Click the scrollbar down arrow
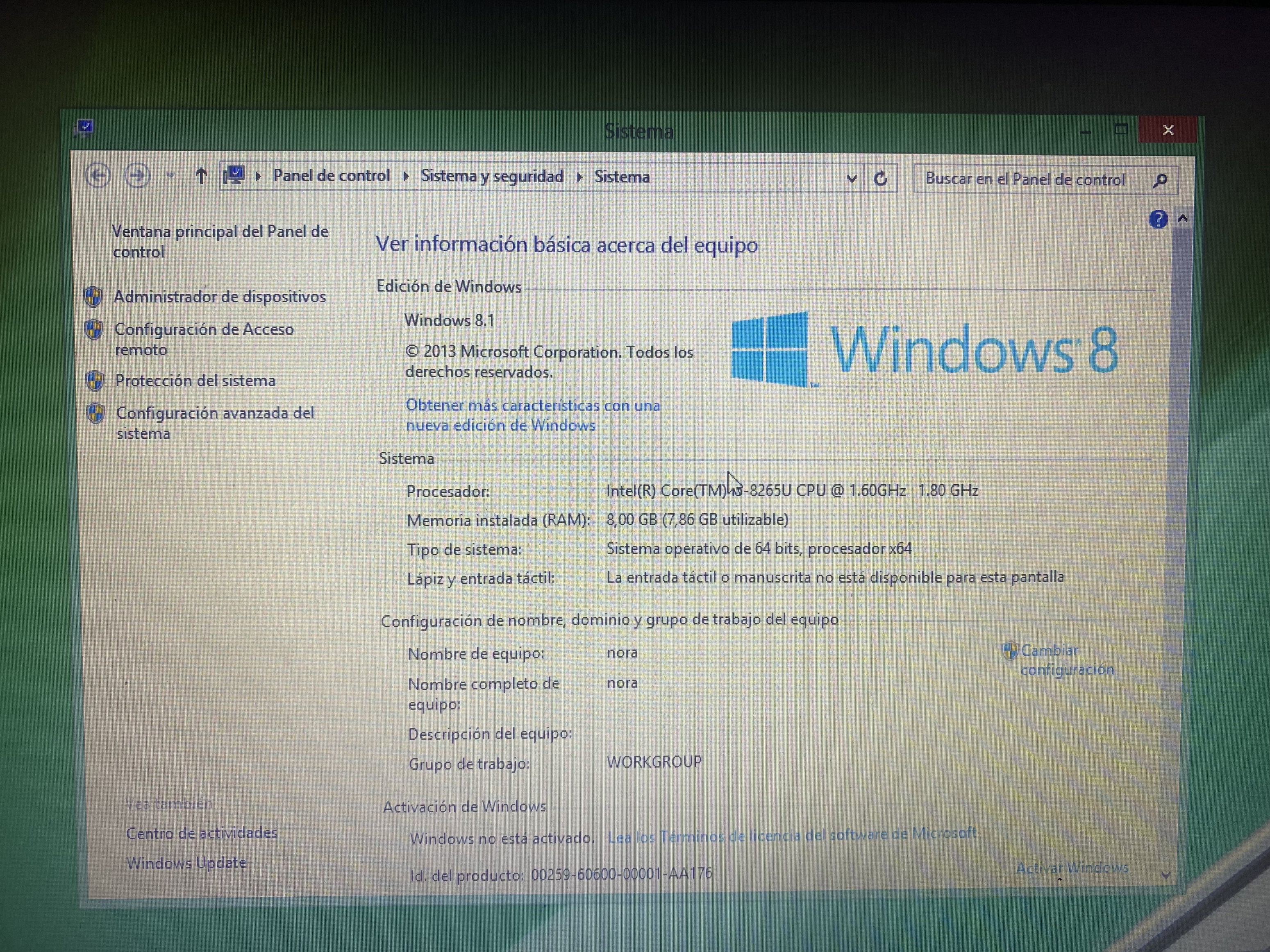Screen dimensions: 1270x952 coord(1165,875)
